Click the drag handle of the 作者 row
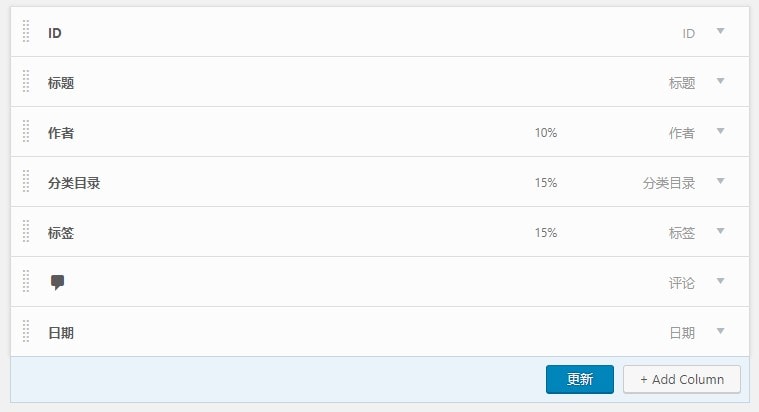 (x=26, y=132)
